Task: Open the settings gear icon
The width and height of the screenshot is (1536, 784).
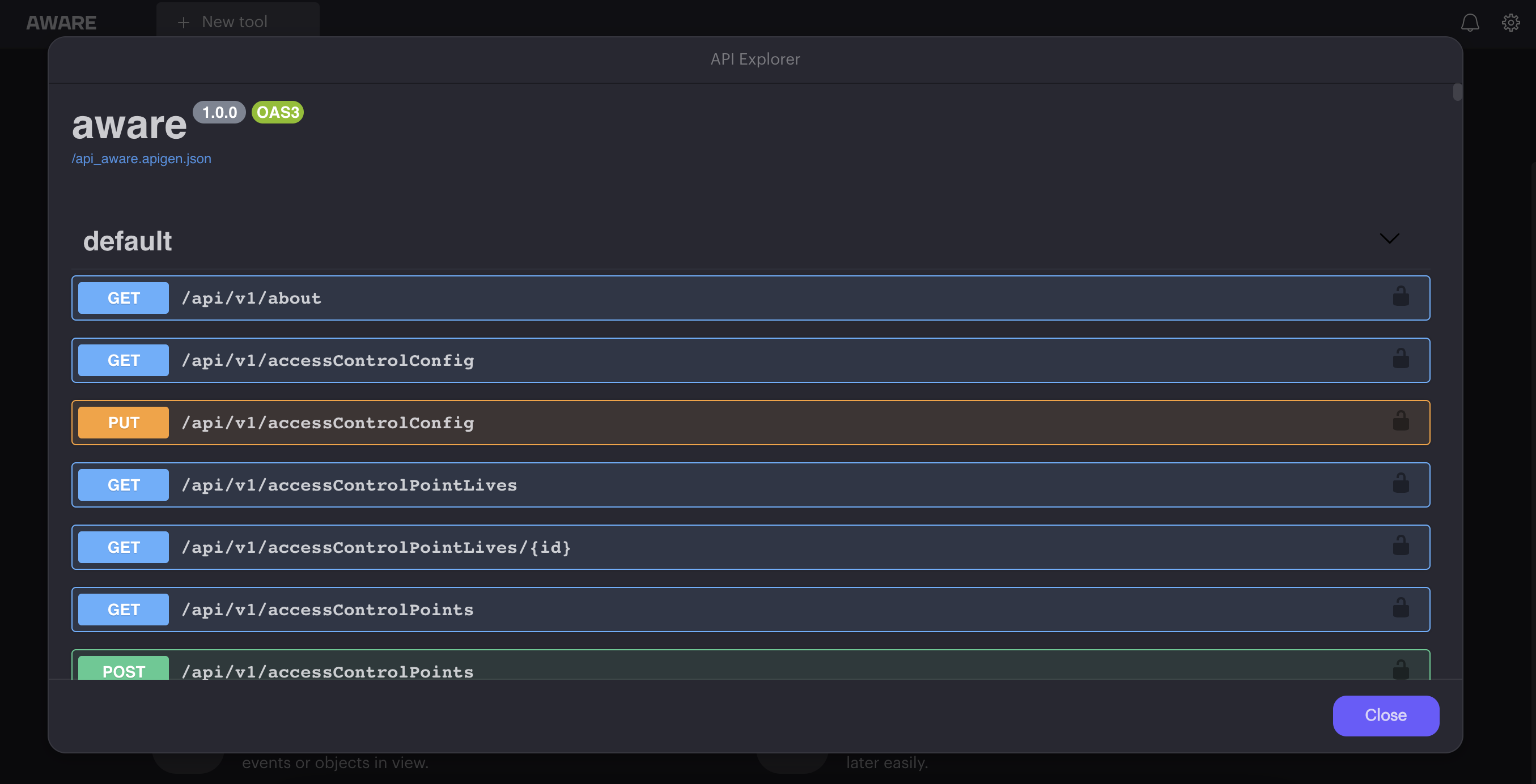Action: coord(1510,23)
